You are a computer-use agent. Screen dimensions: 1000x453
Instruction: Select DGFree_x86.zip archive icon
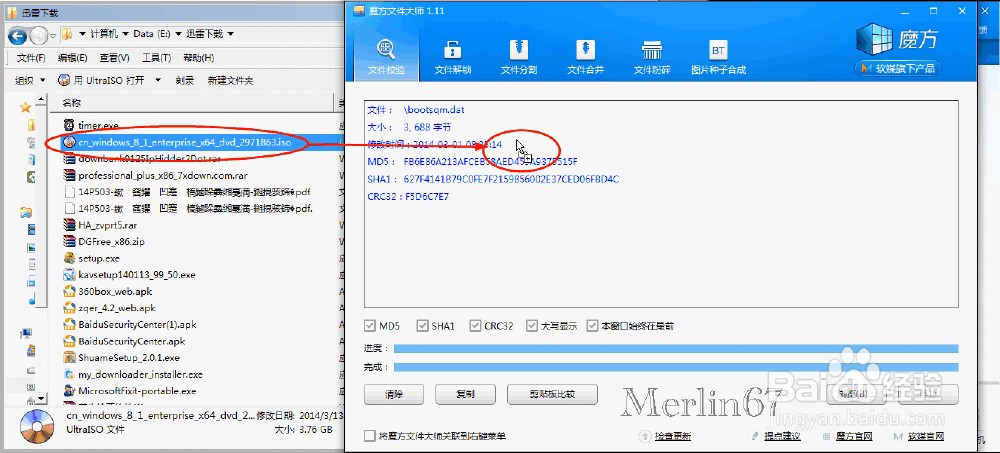[70, 241]
